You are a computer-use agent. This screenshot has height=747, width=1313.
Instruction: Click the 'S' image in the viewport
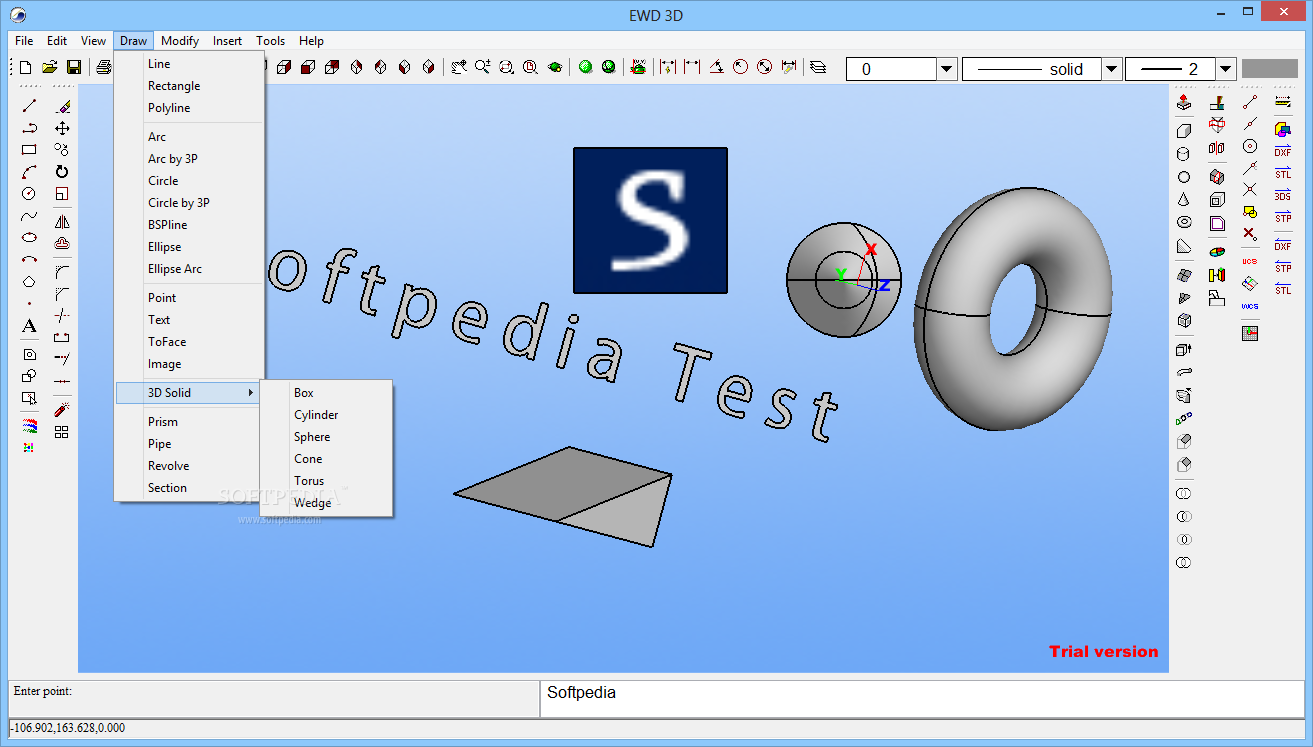point(650,220)
